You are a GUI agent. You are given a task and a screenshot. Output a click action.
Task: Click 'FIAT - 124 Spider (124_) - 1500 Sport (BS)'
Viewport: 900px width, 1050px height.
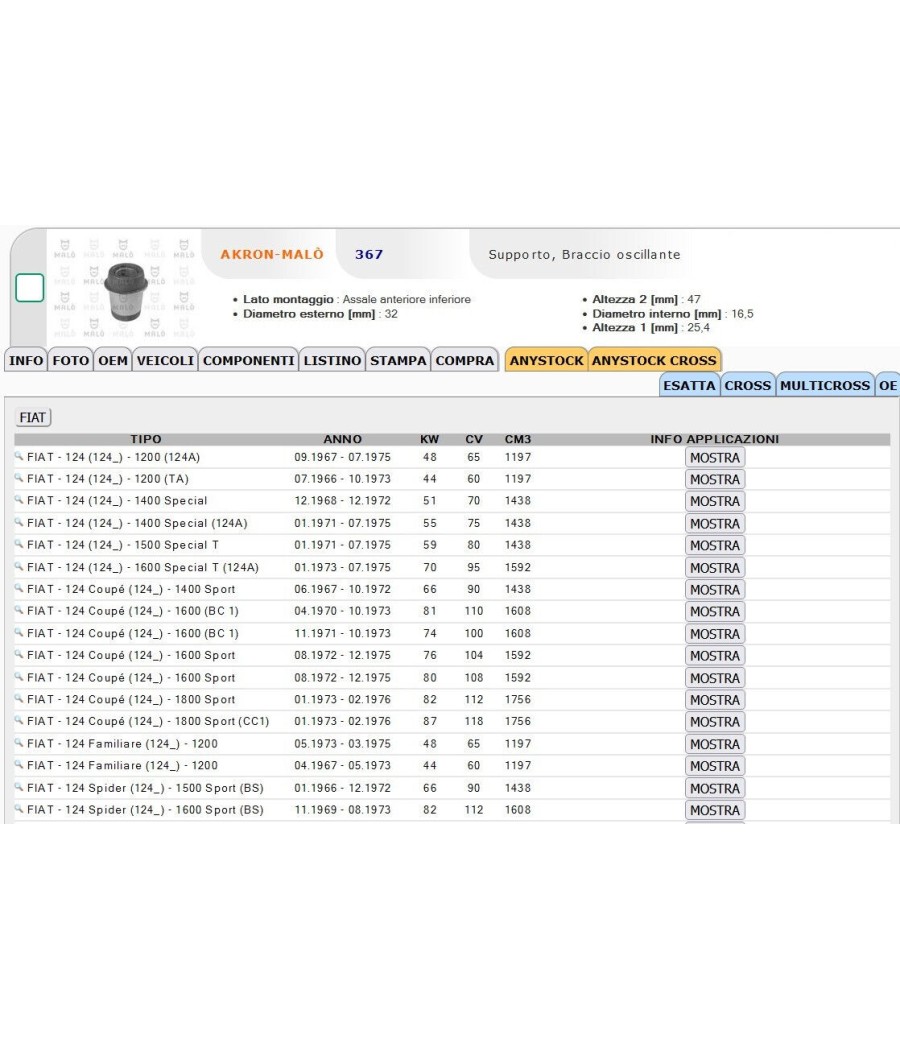[145, 788]
